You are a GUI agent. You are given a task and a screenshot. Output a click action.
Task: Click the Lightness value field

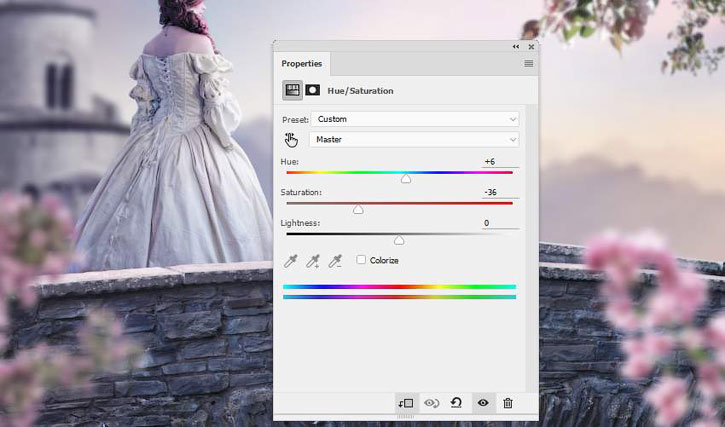pyautogui.click(x=500, y=223)
